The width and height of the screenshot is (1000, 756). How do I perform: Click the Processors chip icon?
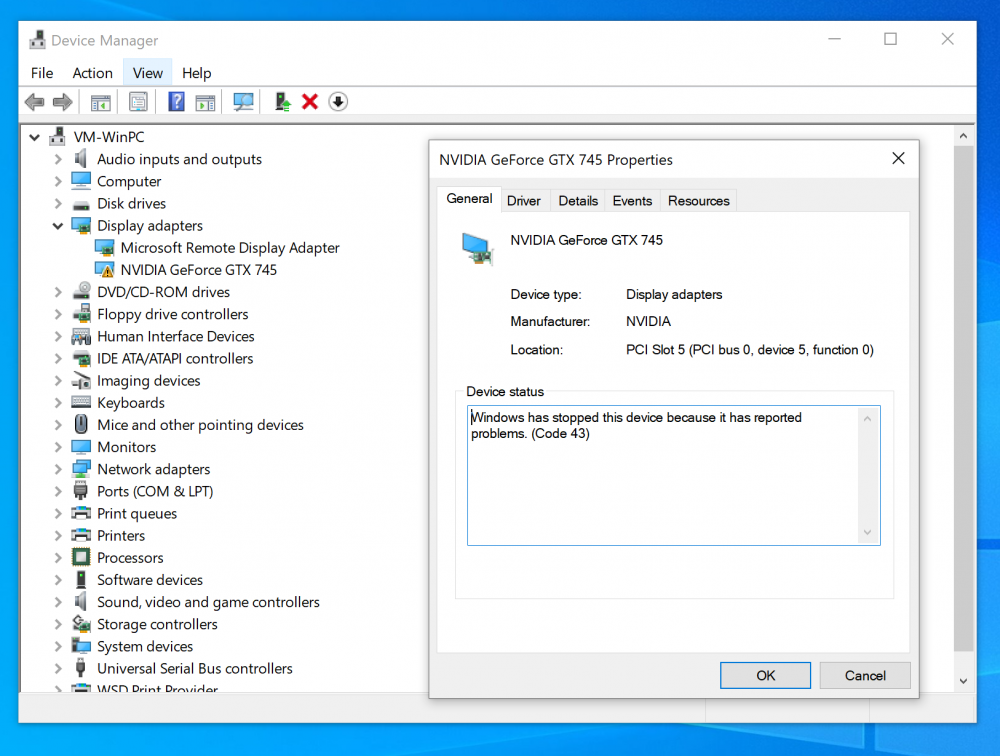pyautogui.click(x=81, y=558)
